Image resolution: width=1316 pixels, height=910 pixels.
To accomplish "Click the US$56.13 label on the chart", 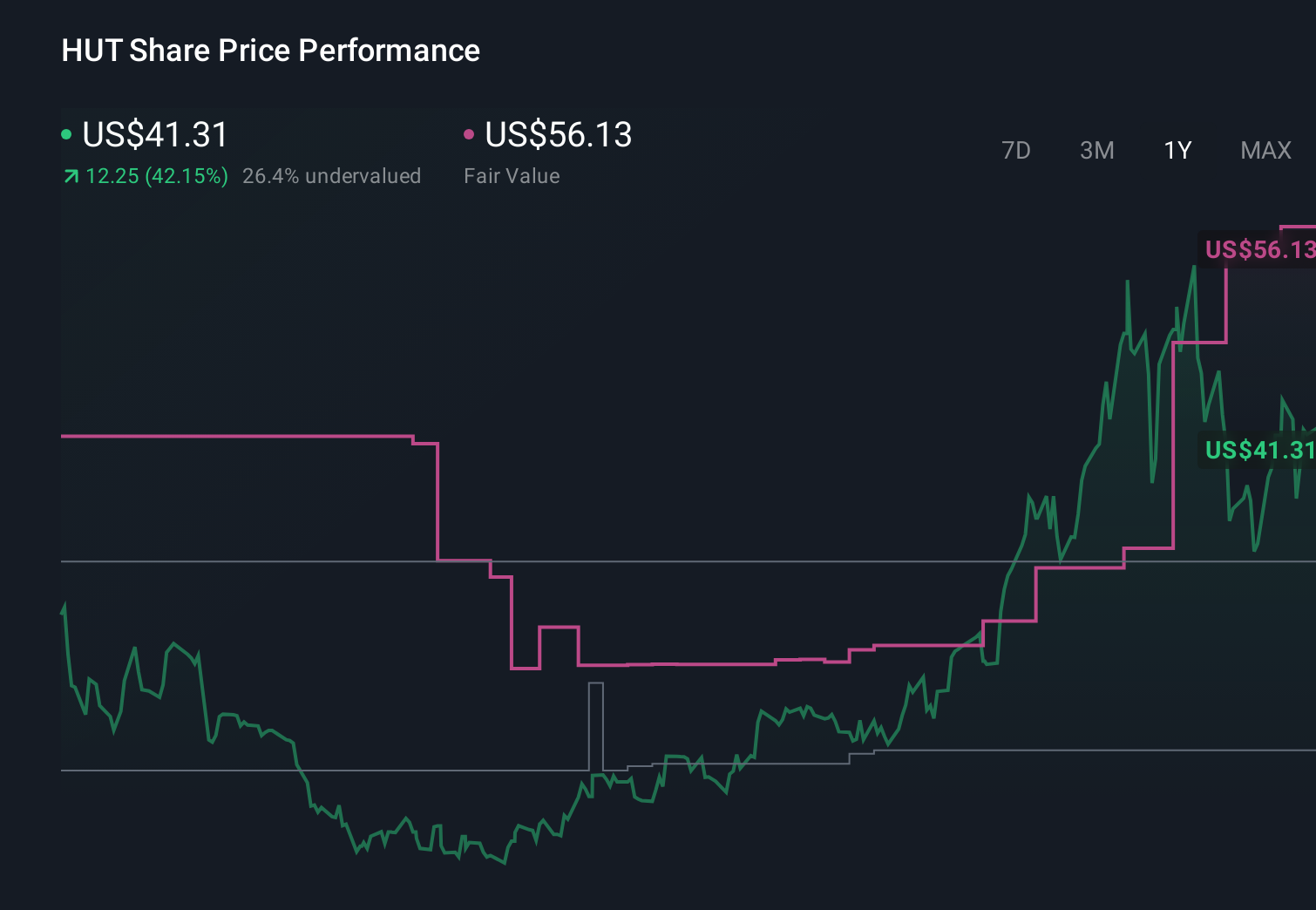I will [1258, 251].
